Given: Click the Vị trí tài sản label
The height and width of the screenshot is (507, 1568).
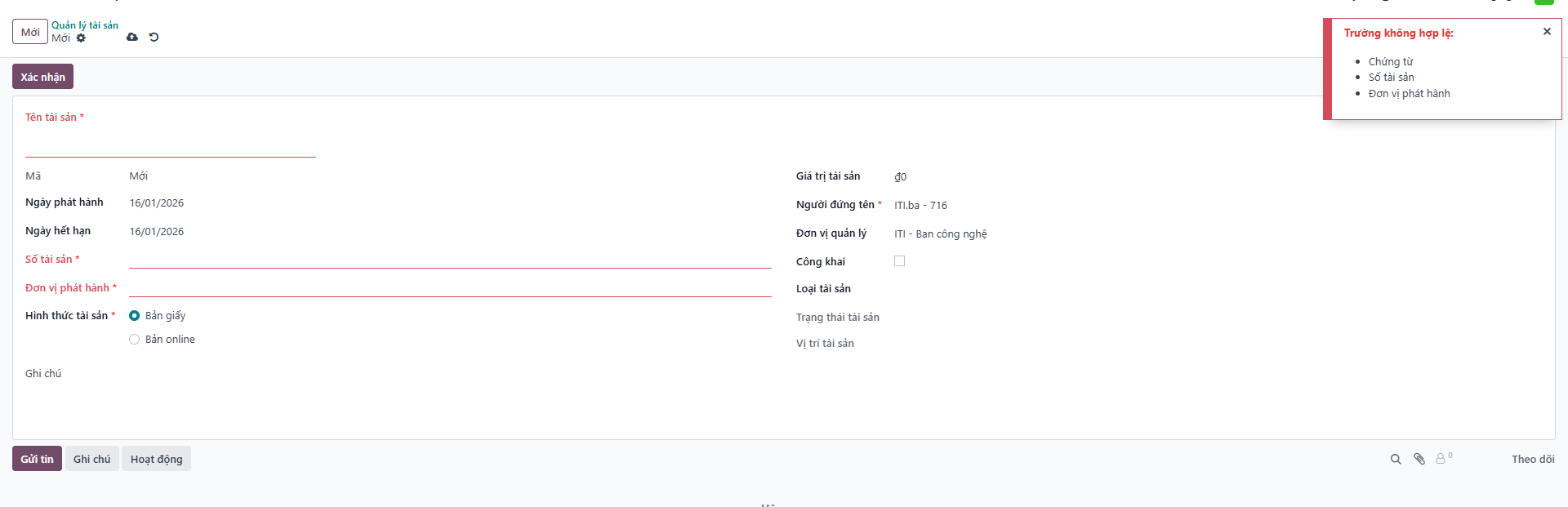Looking at the screenshot, I should (825, 344).
